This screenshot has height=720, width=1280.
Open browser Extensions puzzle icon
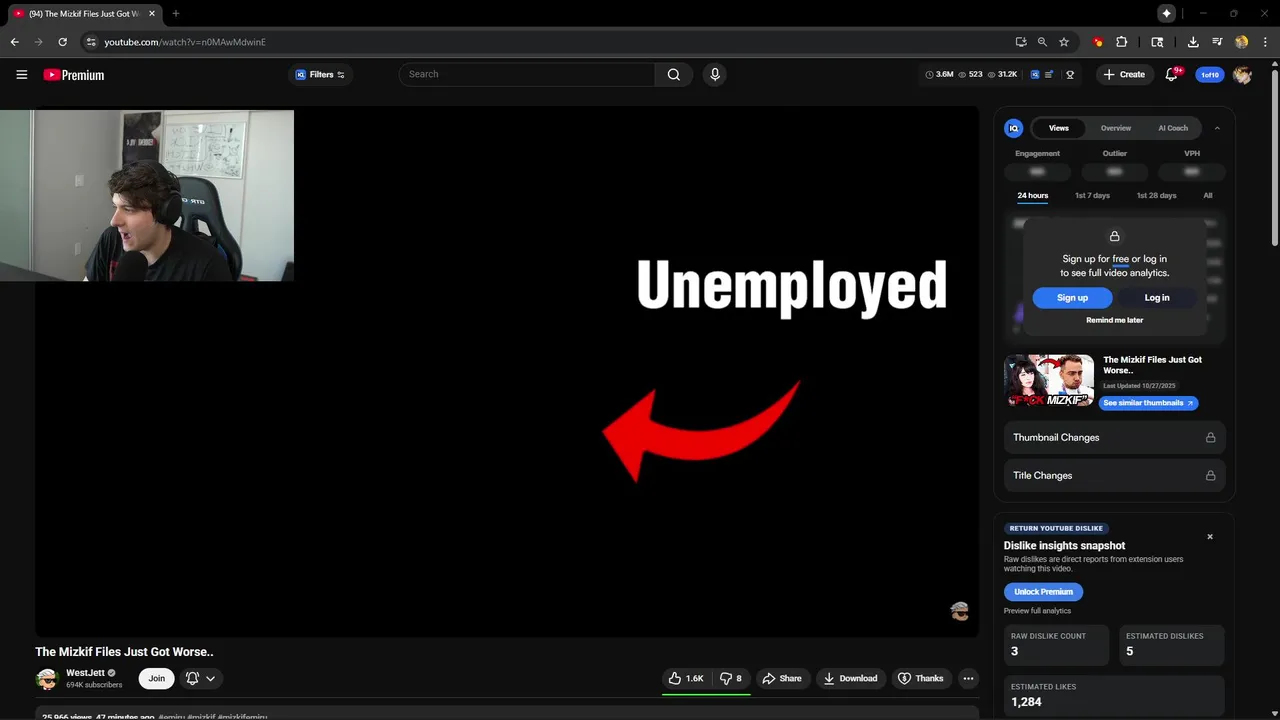1121,42
